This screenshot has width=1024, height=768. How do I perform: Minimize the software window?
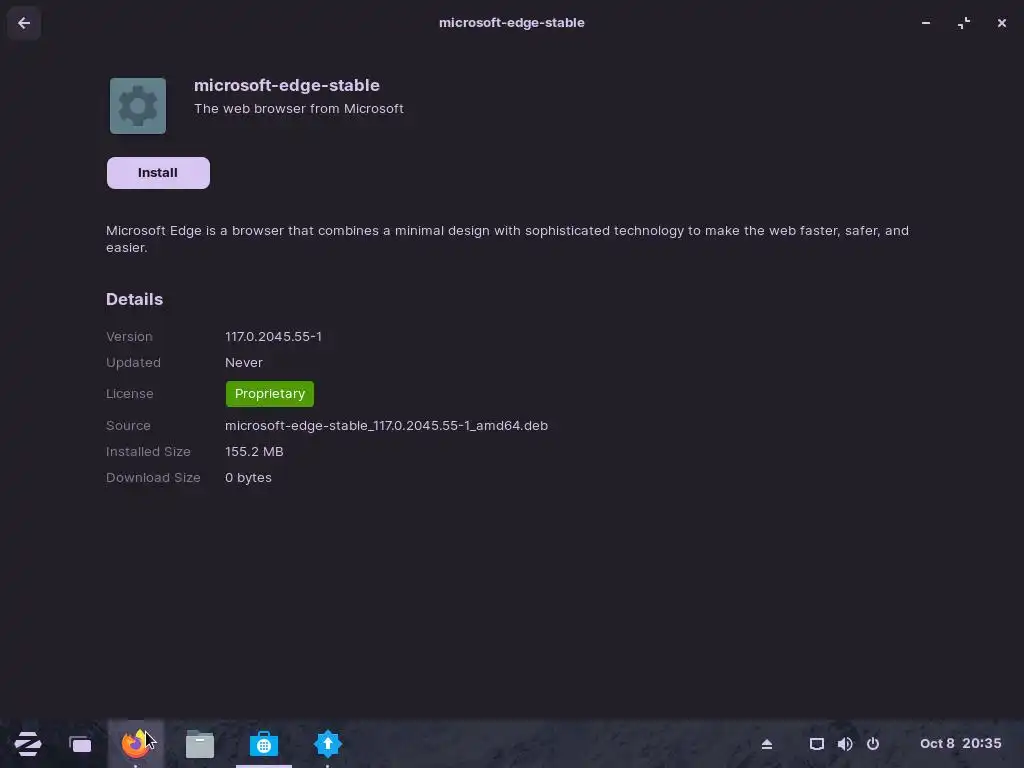coord(926,23)
